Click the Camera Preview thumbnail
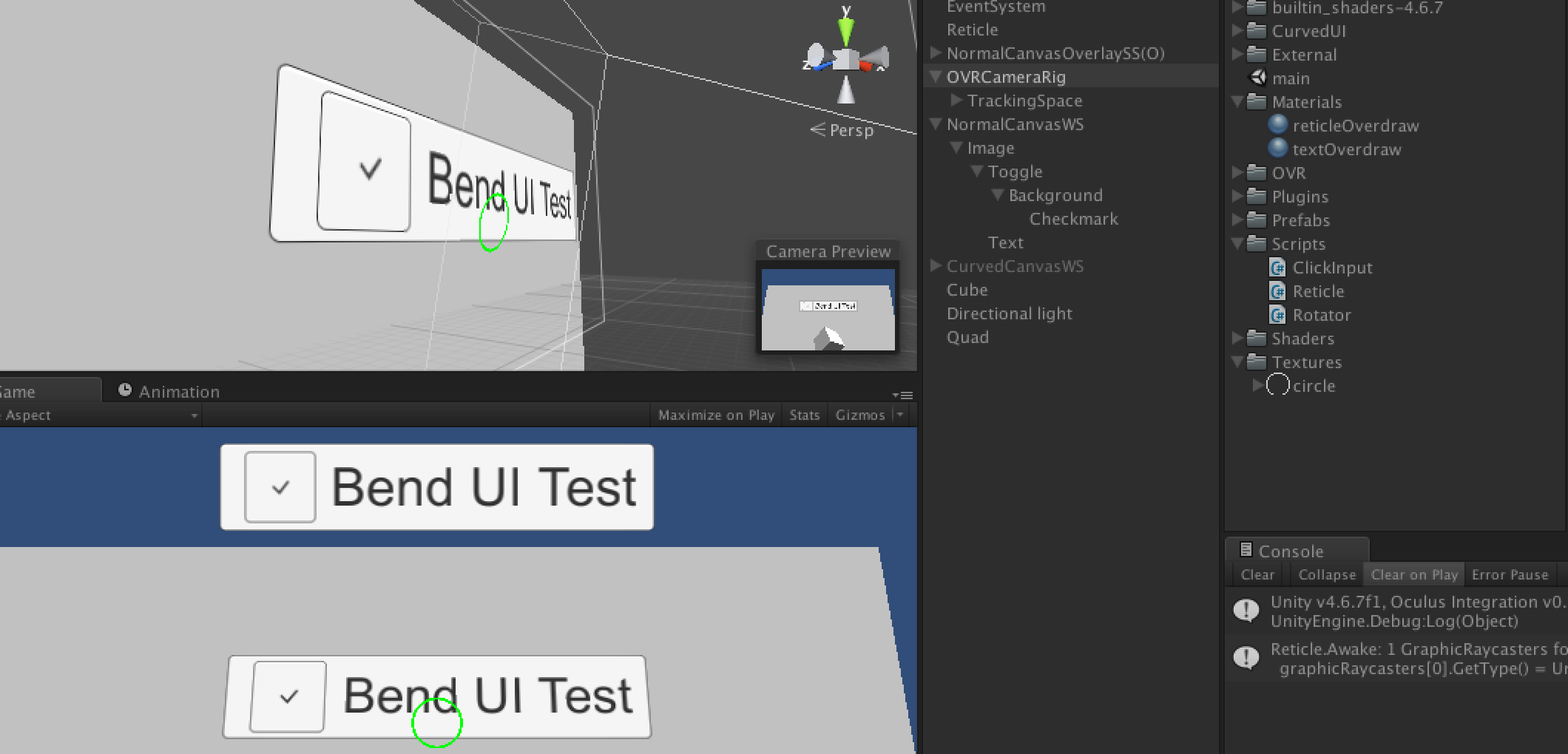Image resolution: width=1568 pixels, height=754 pixels. point(828,310)
